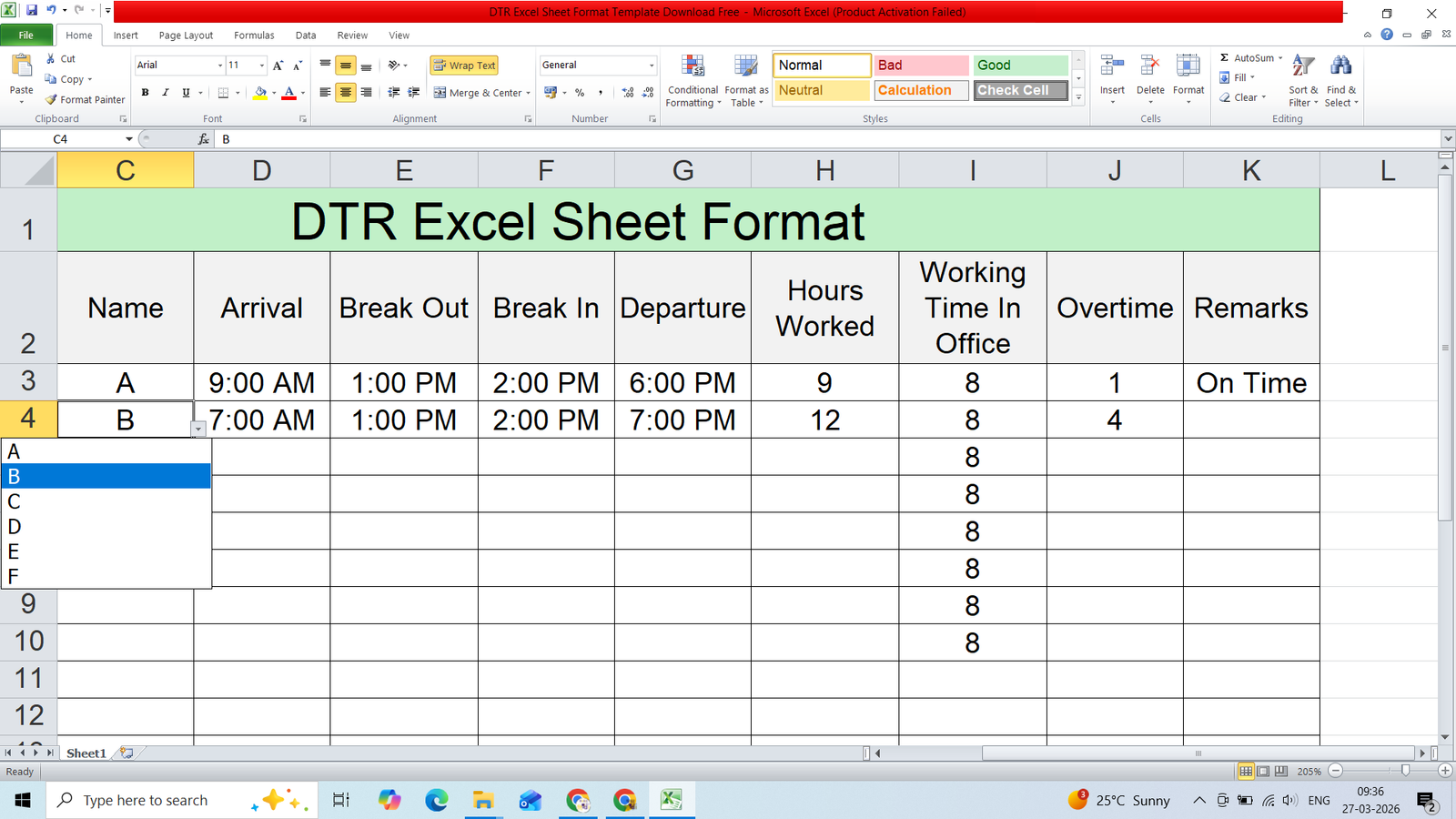
Task: Open the Name Box dropdown arrow
Action: pos(129,139)
